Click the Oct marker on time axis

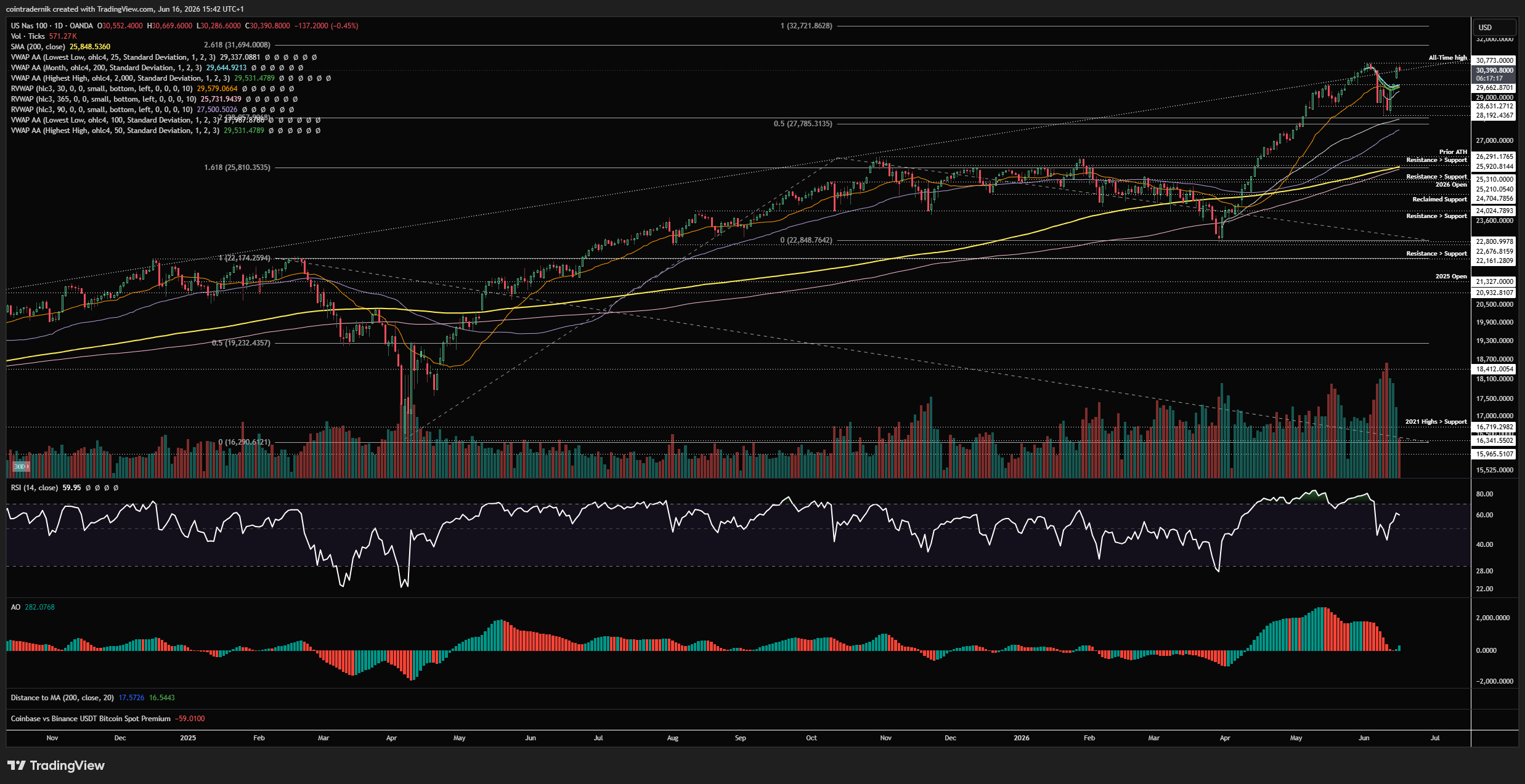811,738
